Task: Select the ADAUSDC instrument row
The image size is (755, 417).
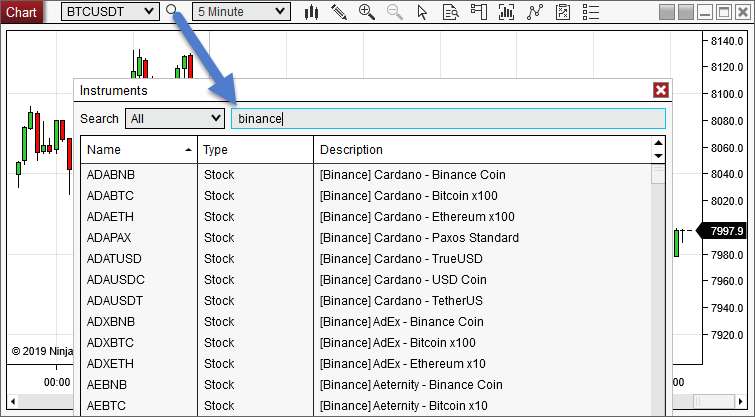Action: pos(366,280)
